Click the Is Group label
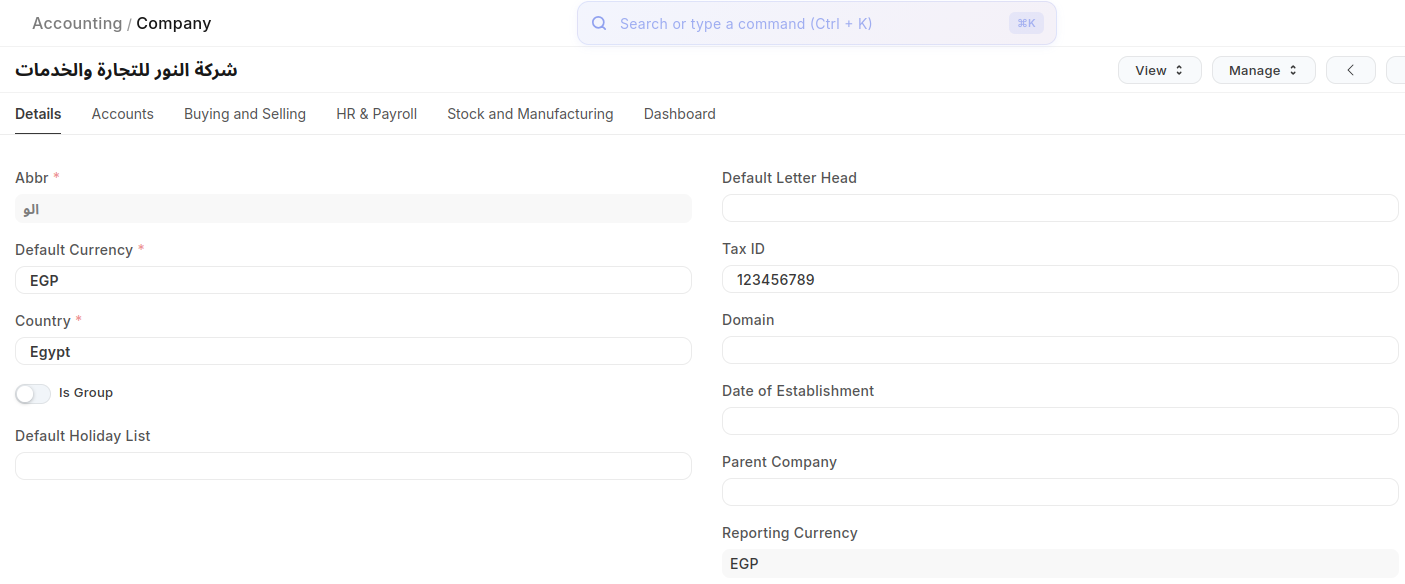 (x=86, y=393)
